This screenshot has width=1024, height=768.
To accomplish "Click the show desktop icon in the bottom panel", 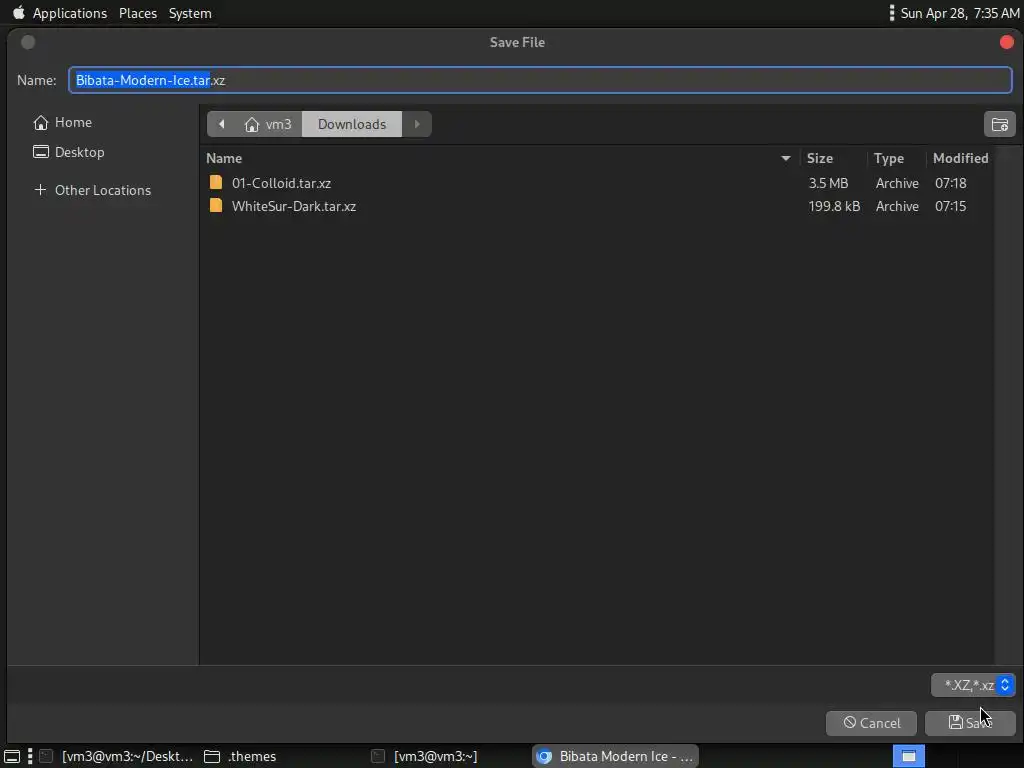I will pyautogui.click(x=12, y=756).
